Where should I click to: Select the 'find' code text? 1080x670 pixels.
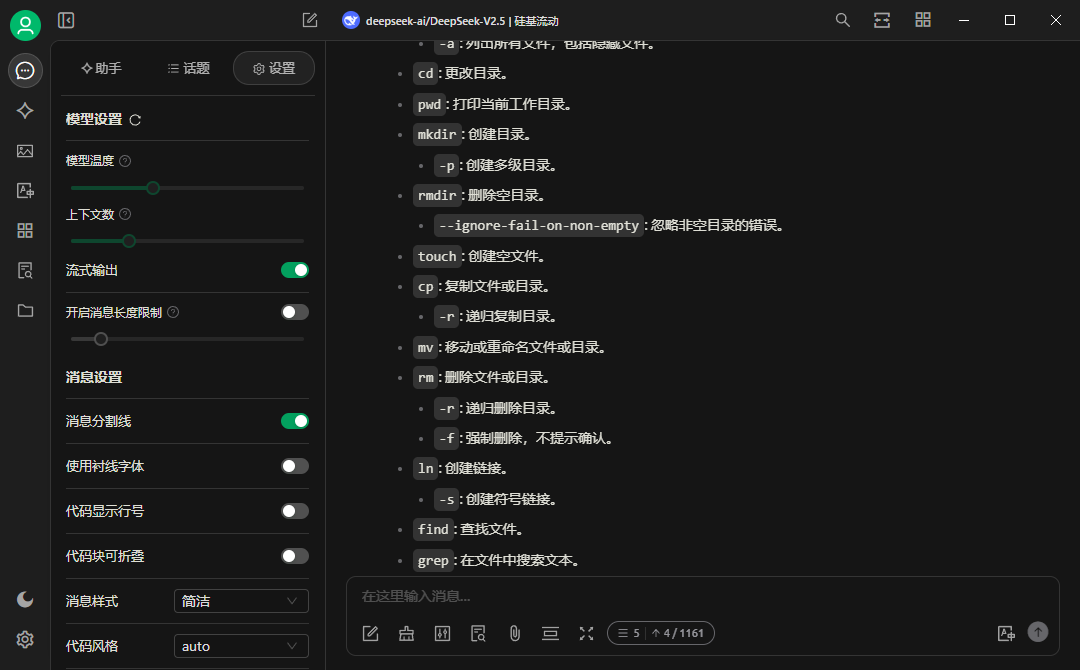(433, 529)
